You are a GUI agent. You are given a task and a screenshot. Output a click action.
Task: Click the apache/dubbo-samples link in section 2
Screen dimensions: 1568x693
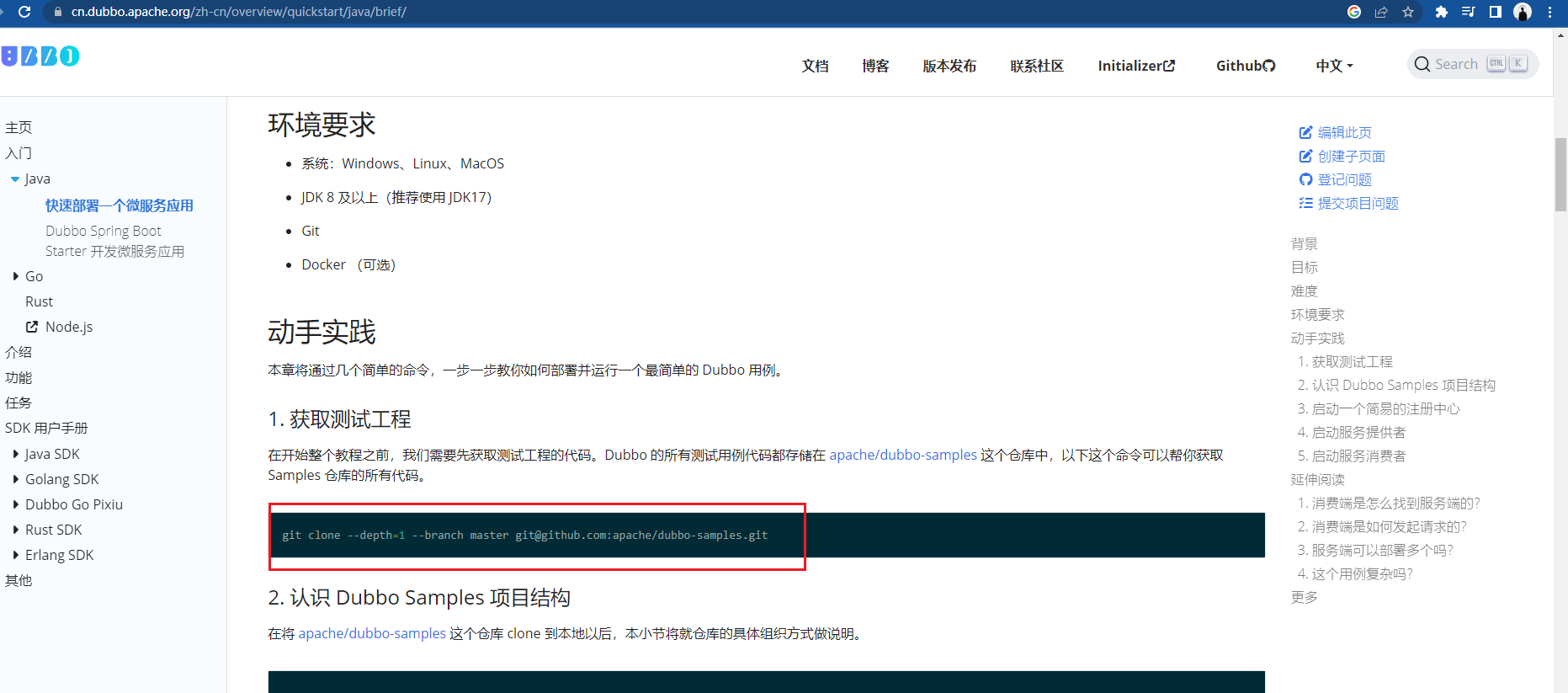pos(372,633)
